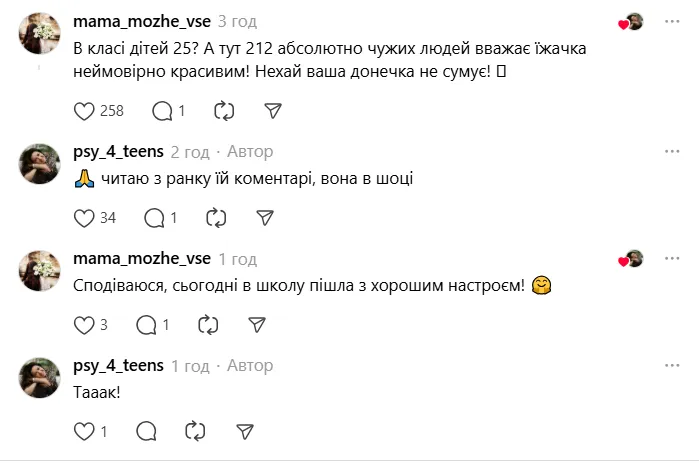Open psy_4_teens profile from "Тааак!" reply

(118, 366)
